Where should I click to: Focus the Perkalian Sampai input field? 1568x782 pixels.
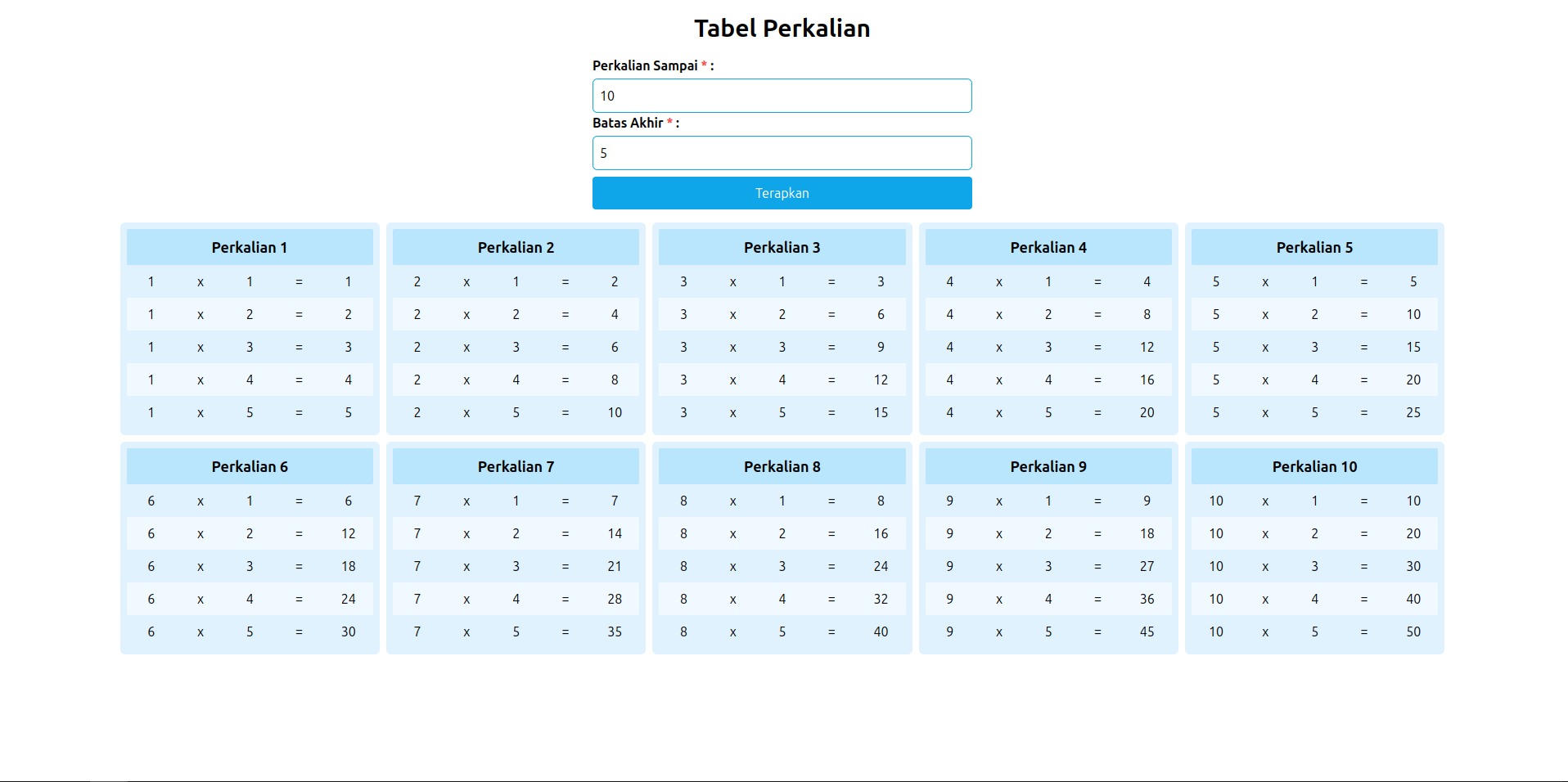pyautogui.click(x=782, y=96)
